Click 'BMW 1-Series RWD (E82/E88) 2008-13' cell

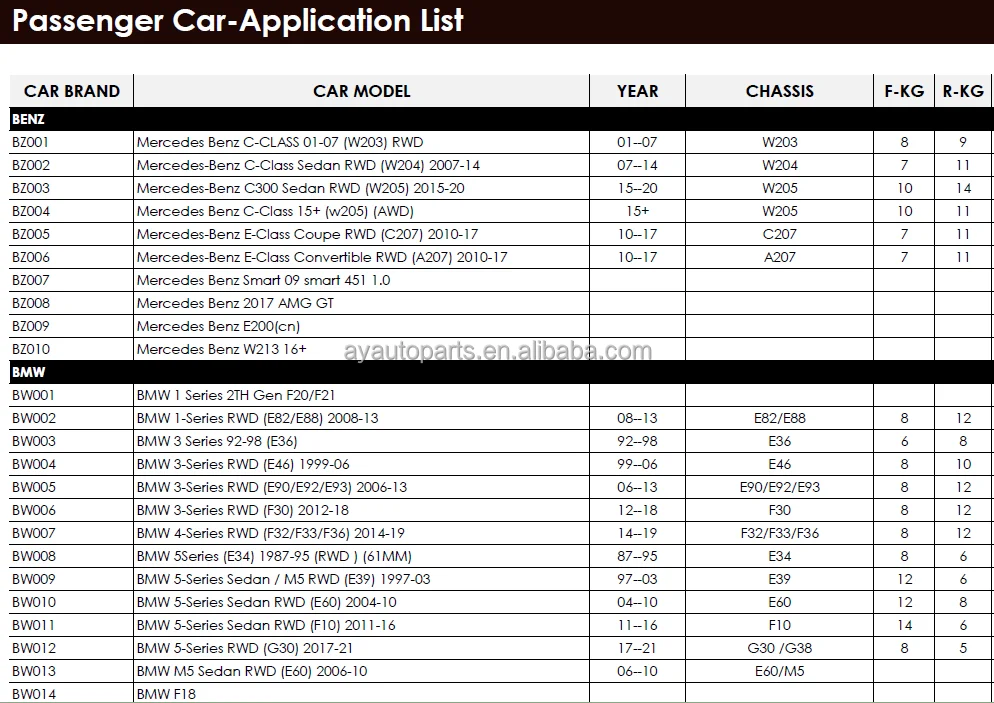pyautogui.click(x=361, y=418)
